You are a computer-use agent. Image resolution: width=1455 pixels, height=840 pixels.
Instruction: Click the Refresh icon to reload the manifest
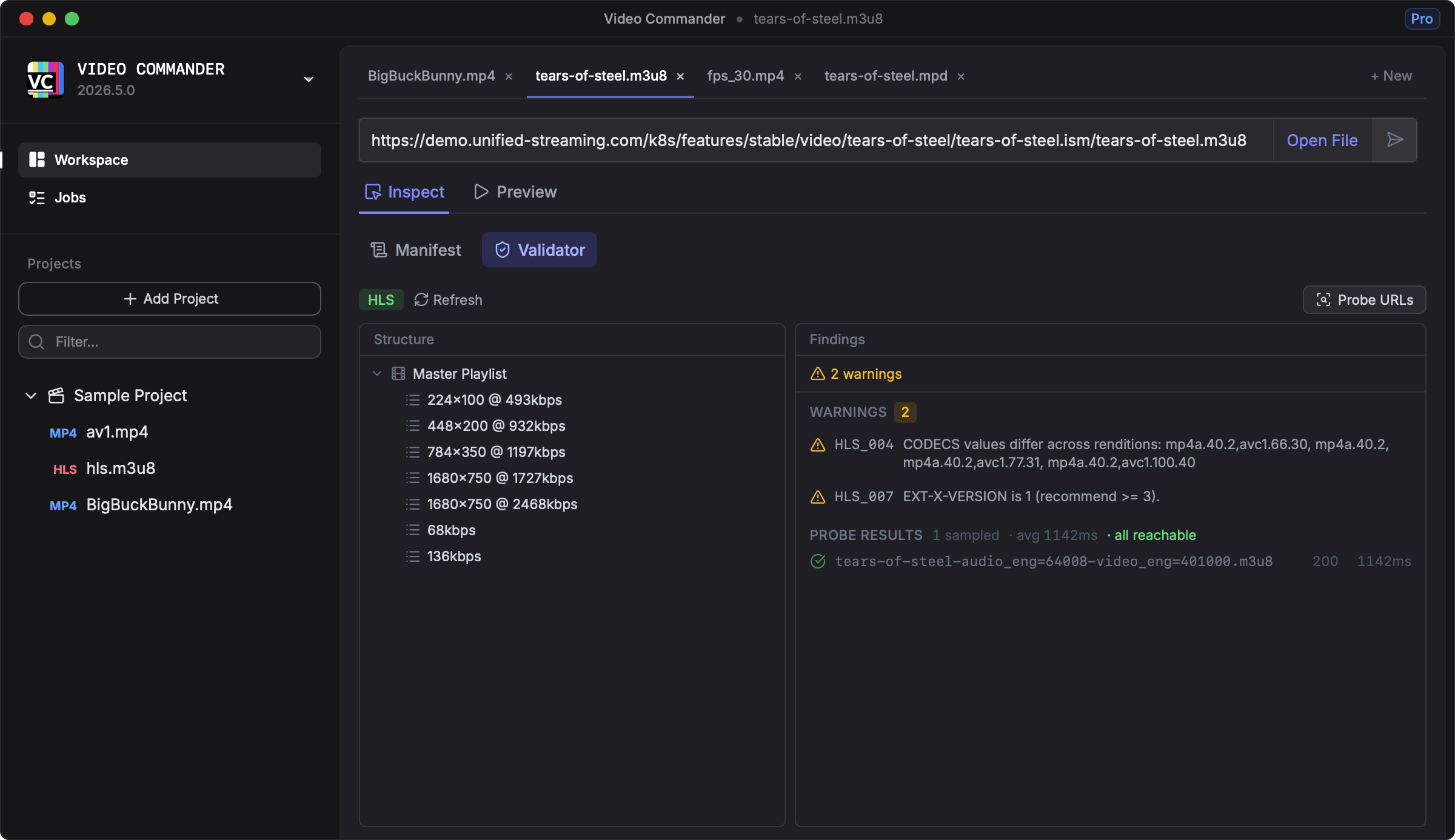(x=421, y=299)
